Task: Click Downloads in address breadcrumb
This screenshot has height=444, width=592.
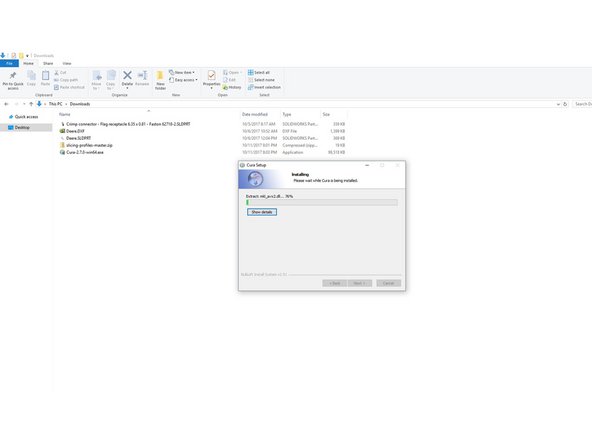Action: (x=80, y=104)
